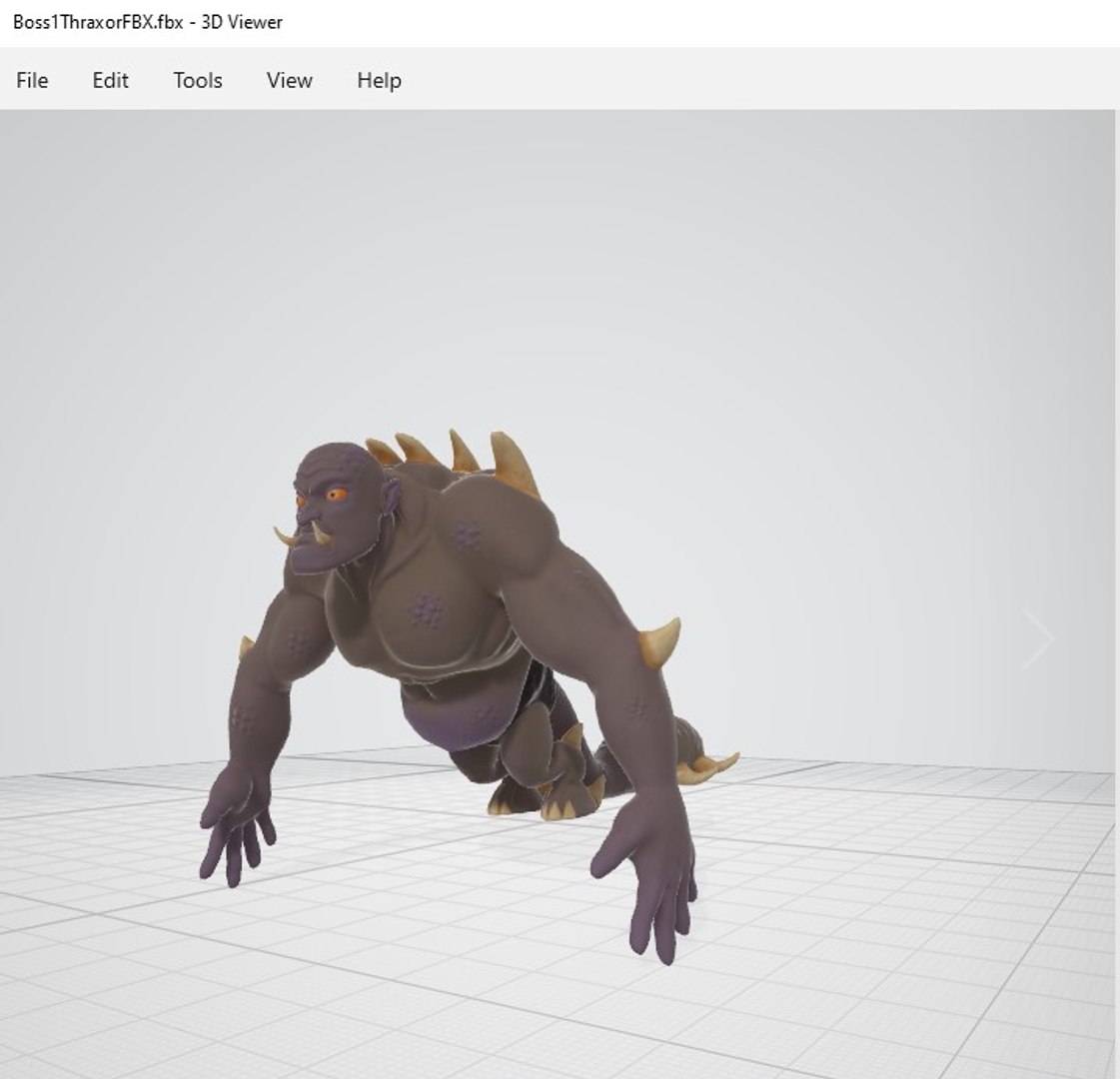Open the File menu

point(32,80)
